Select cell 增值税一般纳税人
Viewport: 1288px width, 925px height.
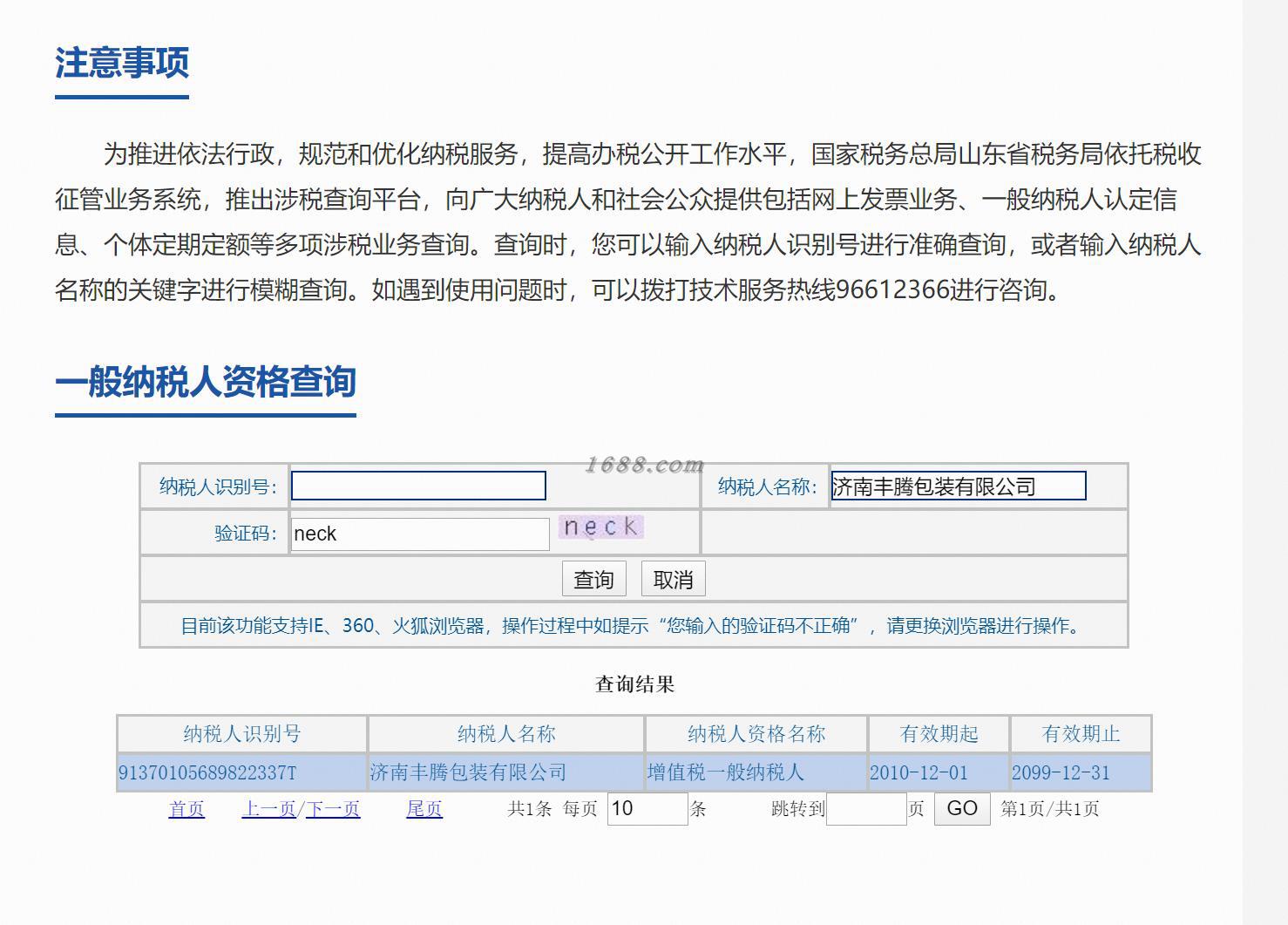[x=756, y=772]
